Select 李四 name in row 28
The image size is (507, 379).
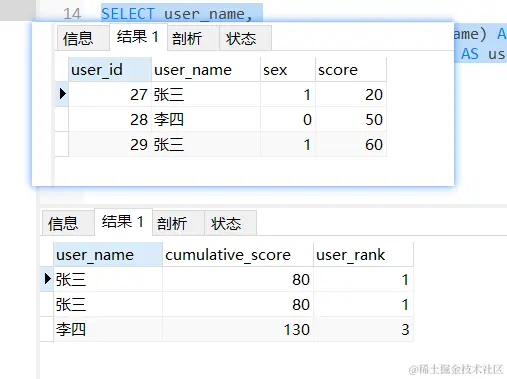tap(206, 119)
